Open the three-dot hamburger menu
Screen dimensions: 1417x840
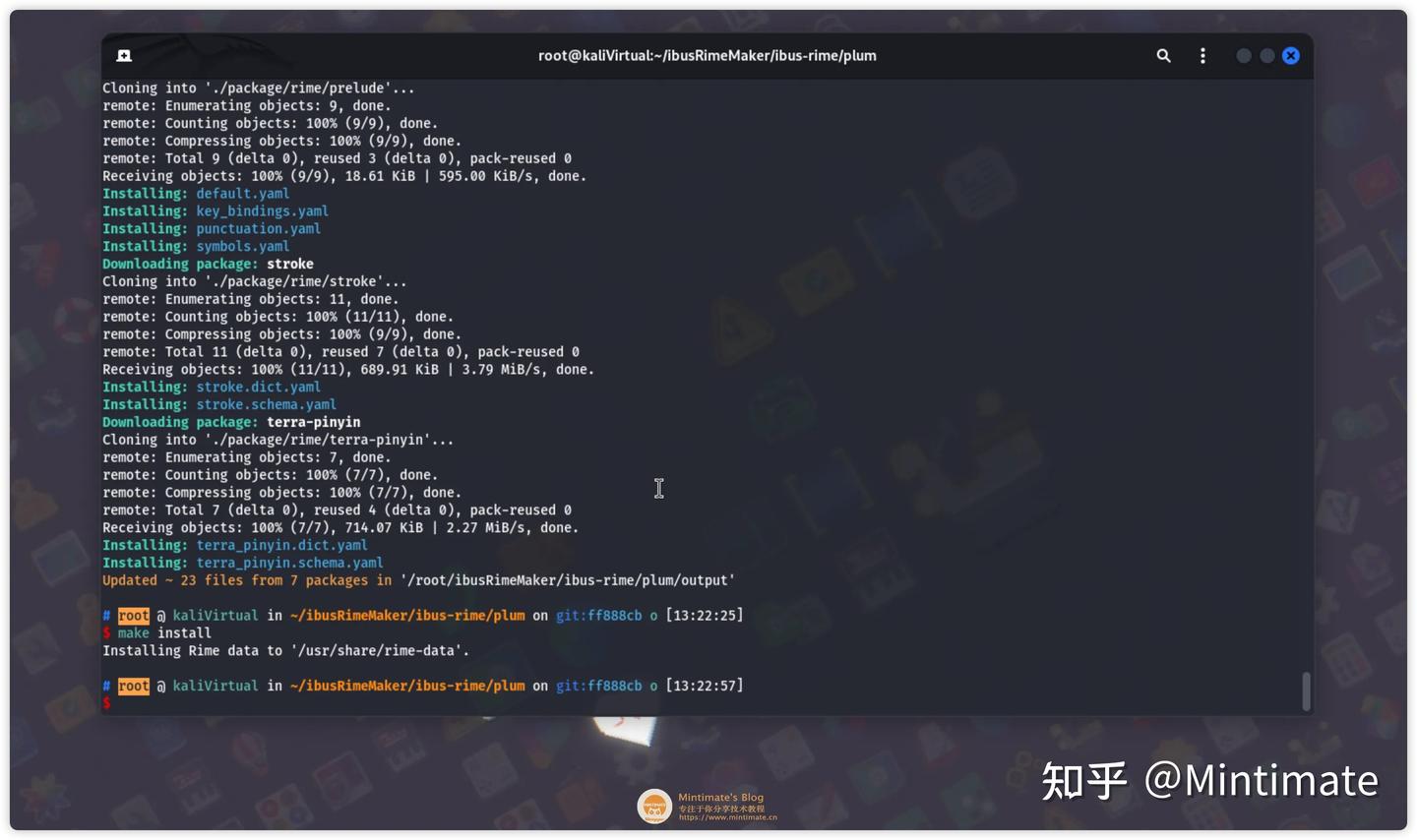pos(1202,56)
